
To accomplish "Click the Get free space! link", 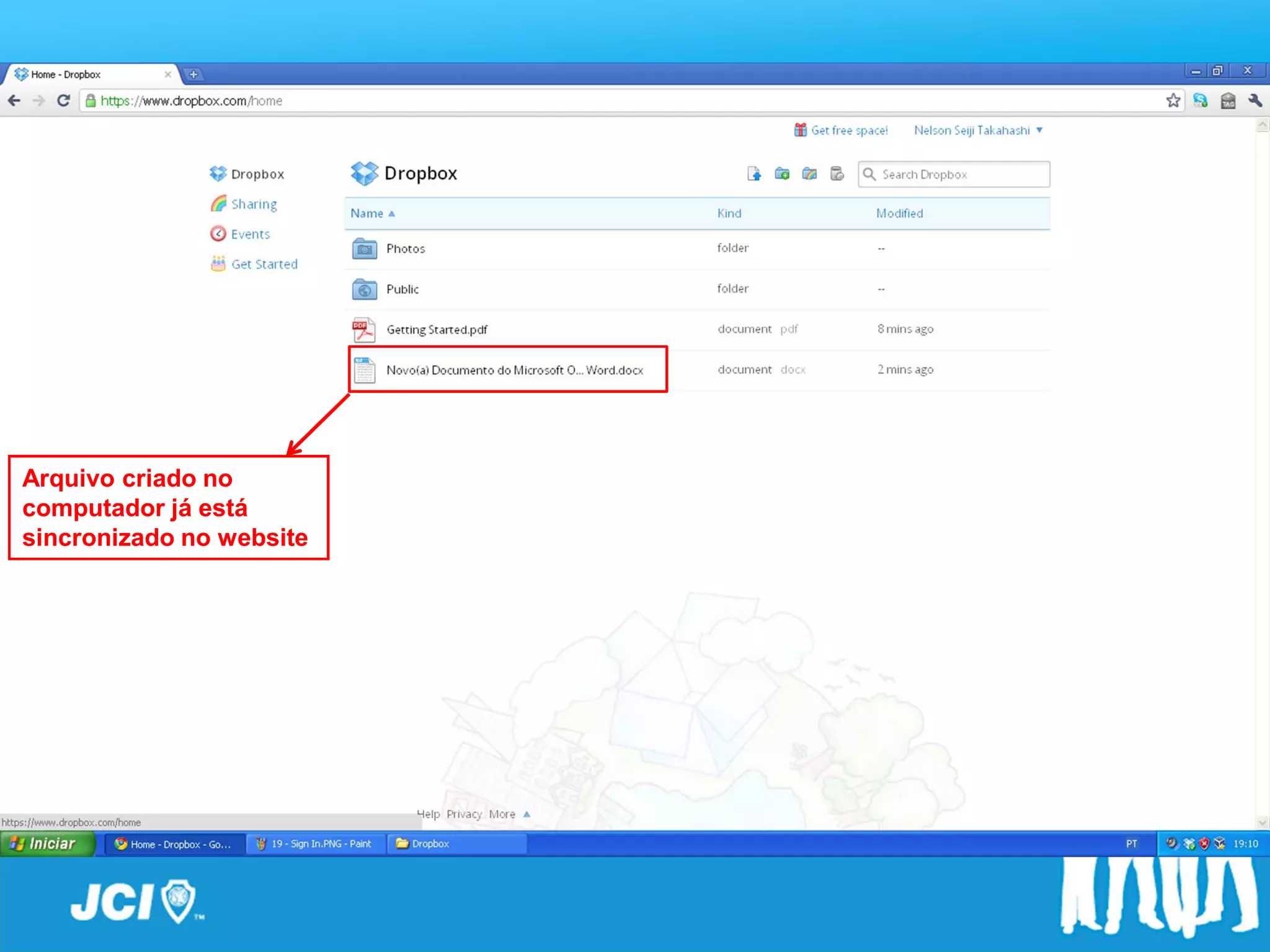I will click(849, 131).
